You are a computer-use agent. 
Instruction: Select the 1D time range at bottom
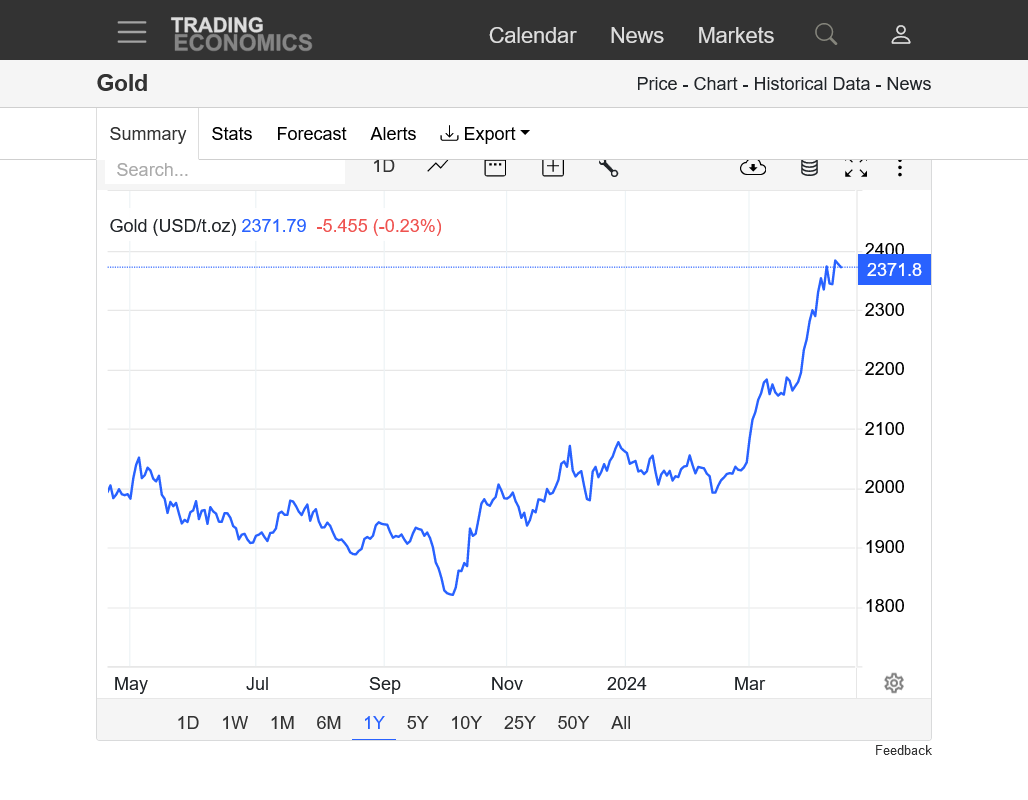click(x=188, y=723)
